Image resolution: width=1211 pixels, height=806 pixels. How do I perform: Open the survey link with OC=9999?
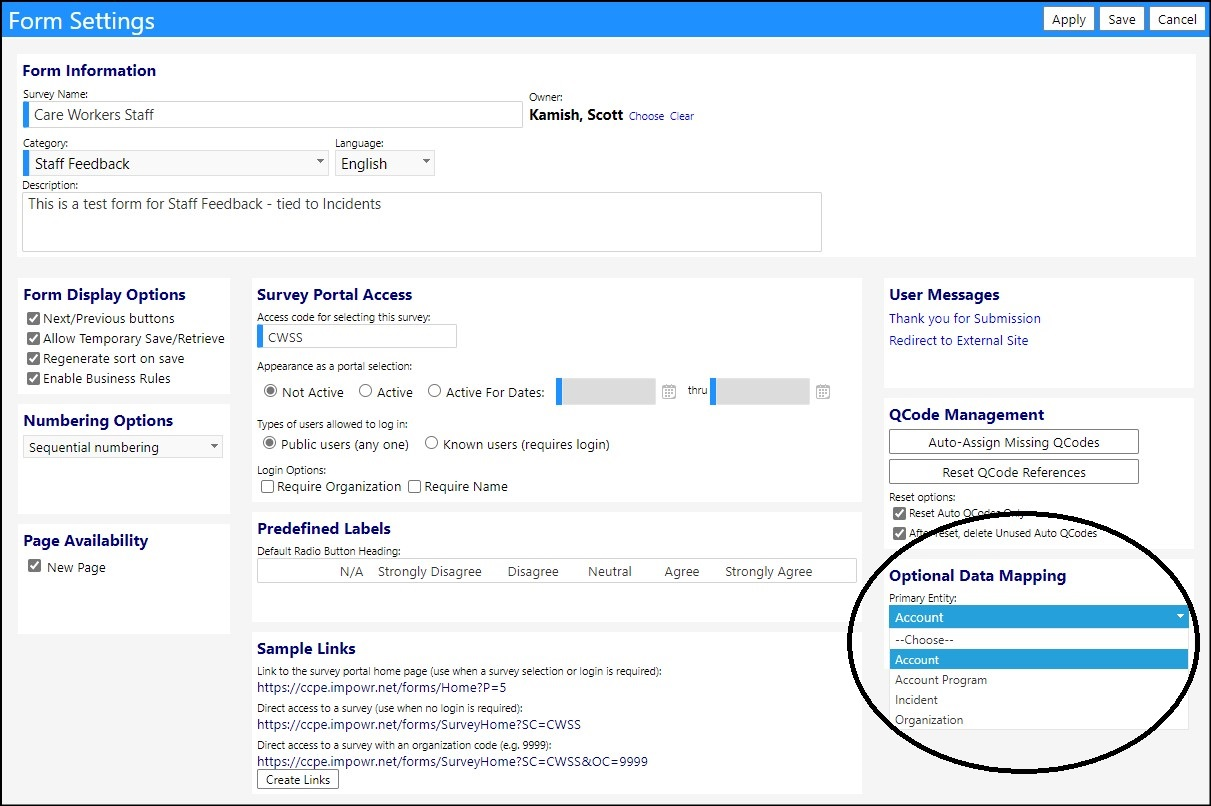point(452,761)
